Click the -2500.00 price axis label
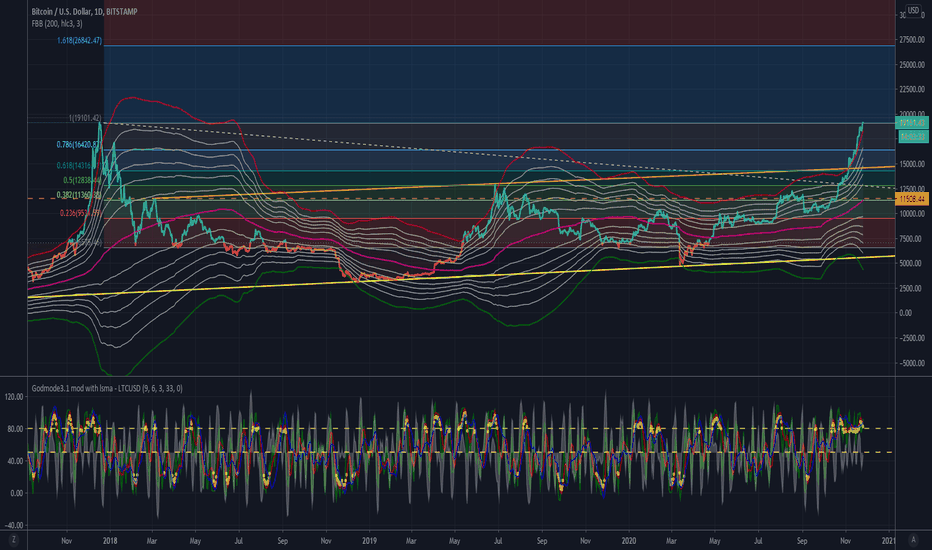 point(914,338)
